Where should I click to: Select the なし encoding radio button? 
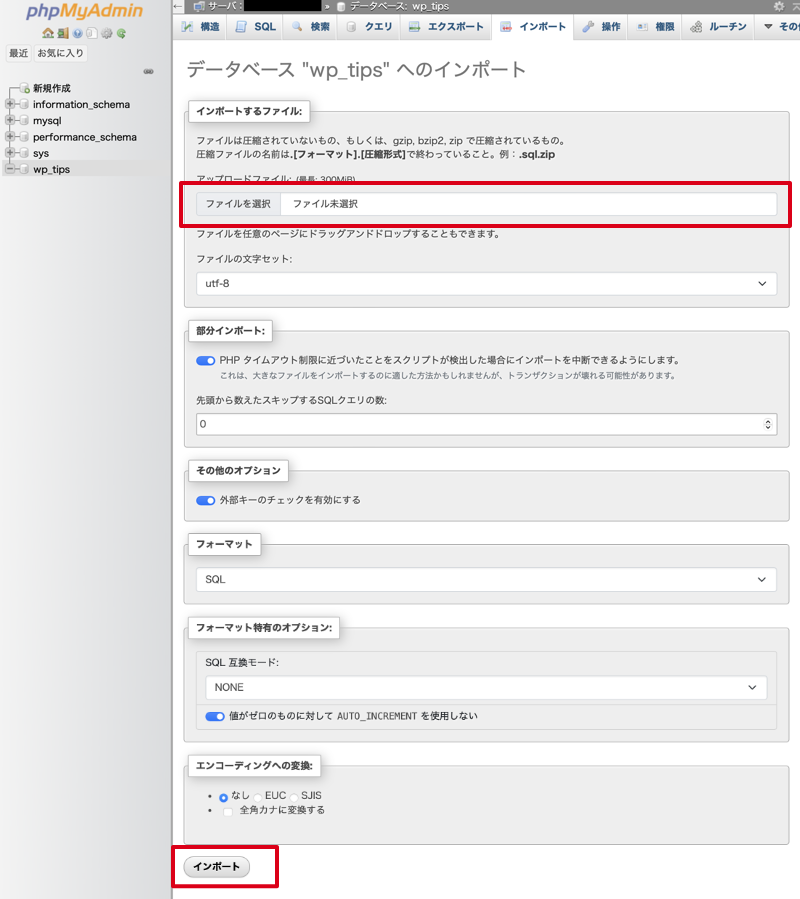(x=224, y=797)
